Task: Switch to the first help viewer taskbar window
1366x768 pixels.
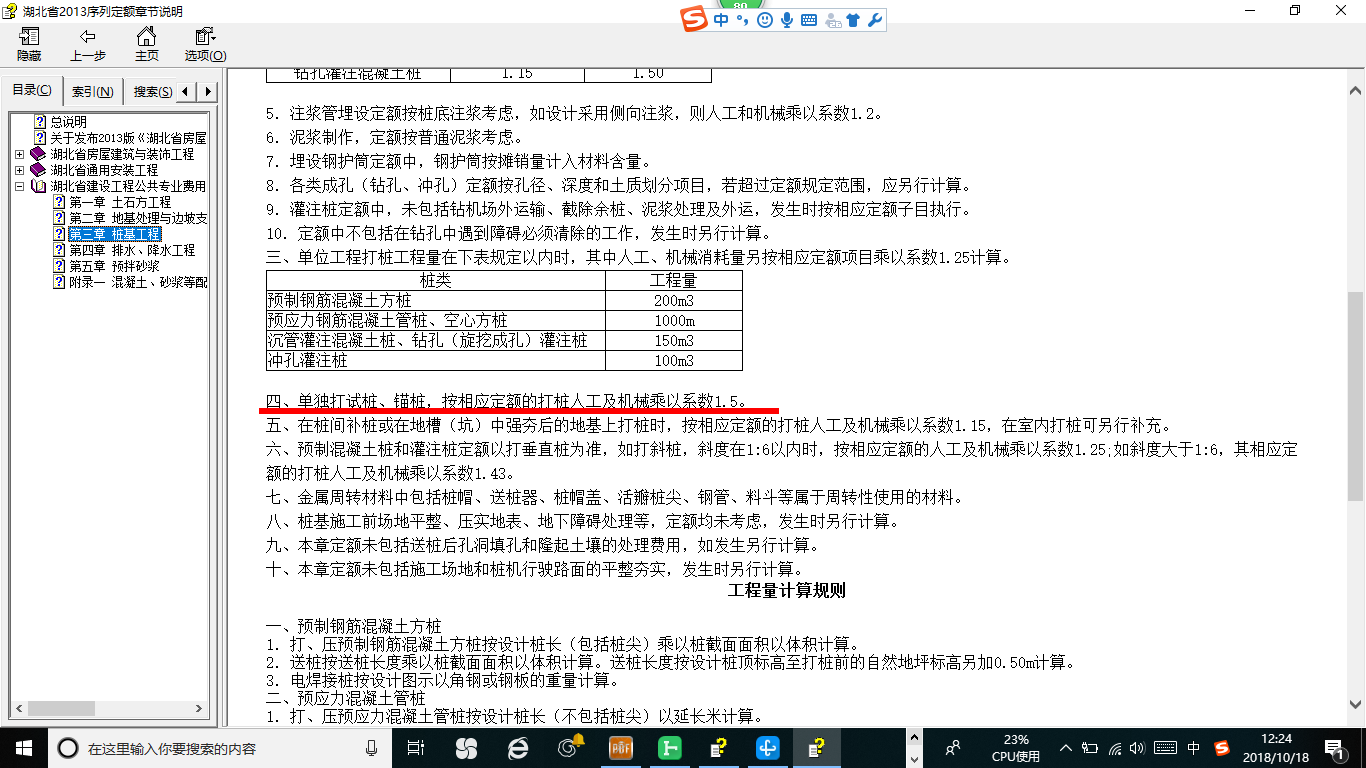Action: [x=718, y=747]
